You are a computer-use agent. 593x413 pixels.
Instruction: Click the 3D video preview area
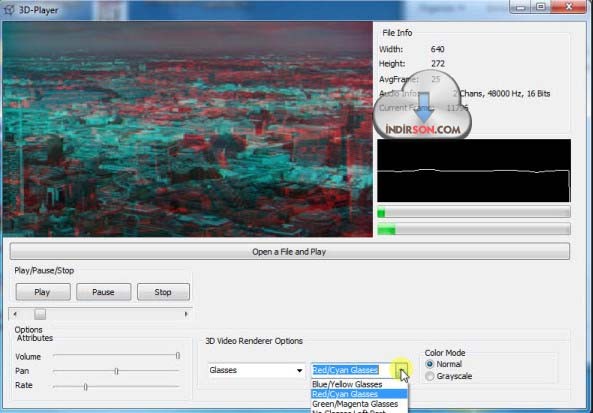[x=188, y=129]
